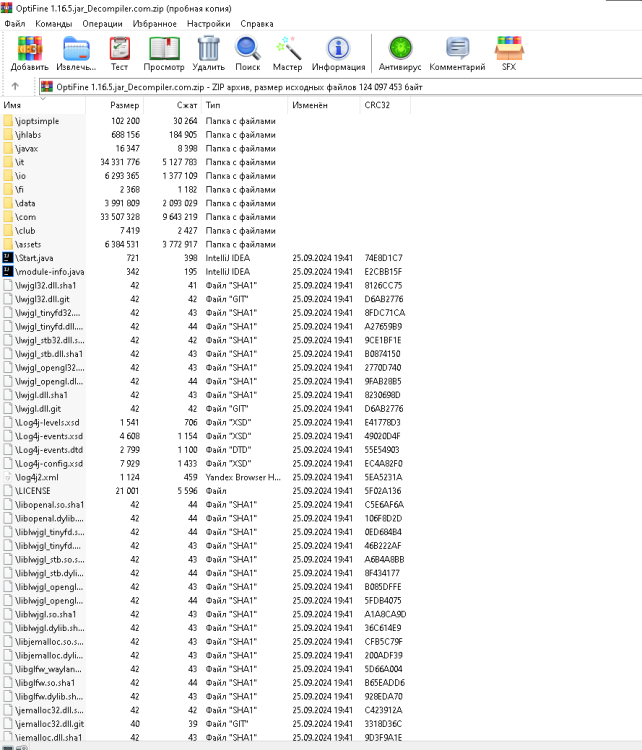
Task: Sort by the Тип column header
Action: pyautogui.click(x=244, y=105)
